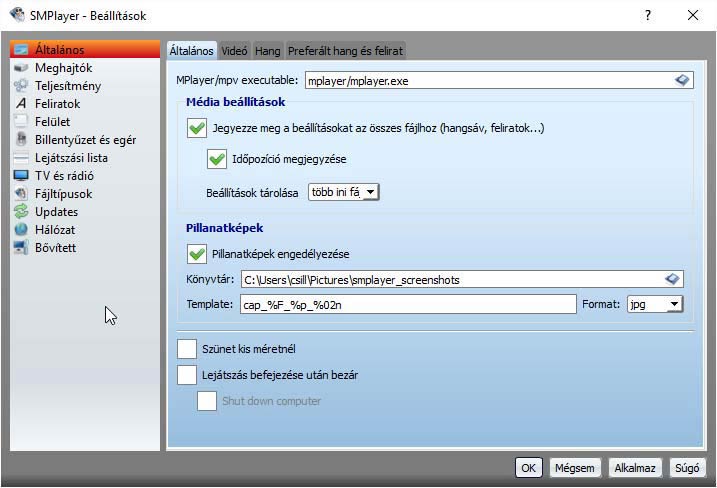717x488 pixels.
Task: Toggle Jegyezze meg a beállításokat checkbox
Action: (197, 128)
